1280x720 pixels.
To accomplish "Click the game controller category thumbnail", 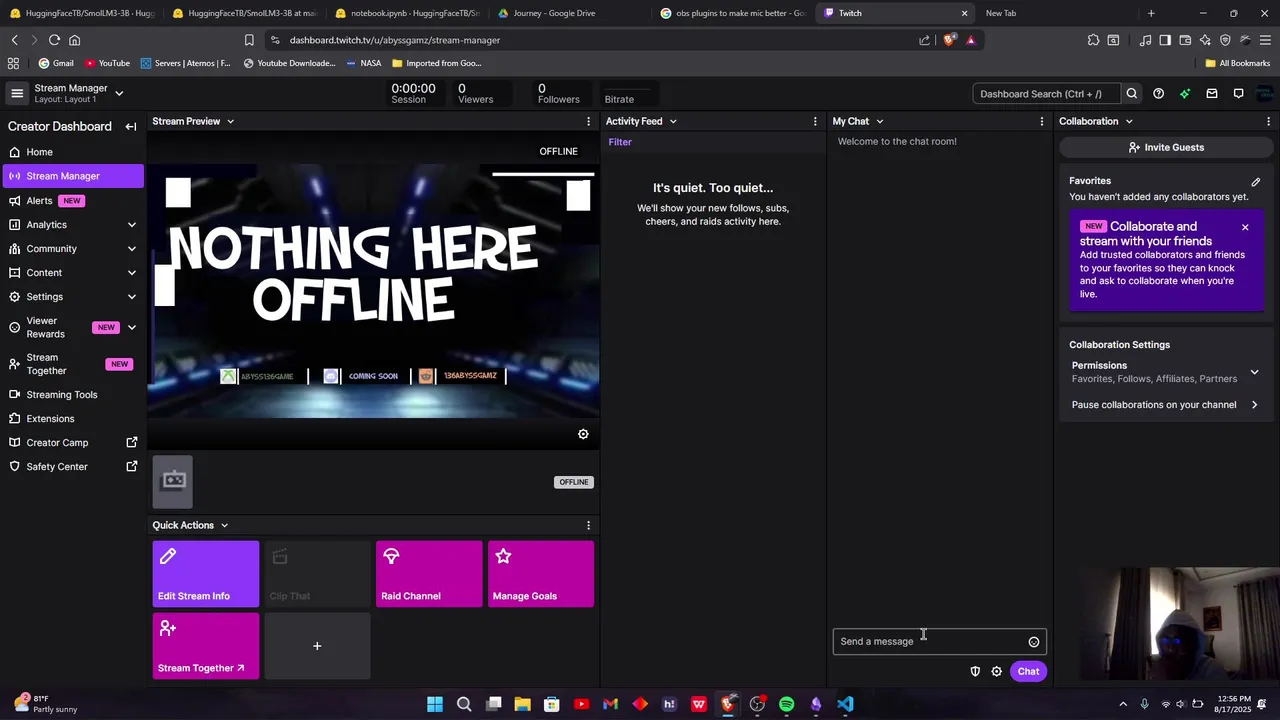I will point(173,481).
